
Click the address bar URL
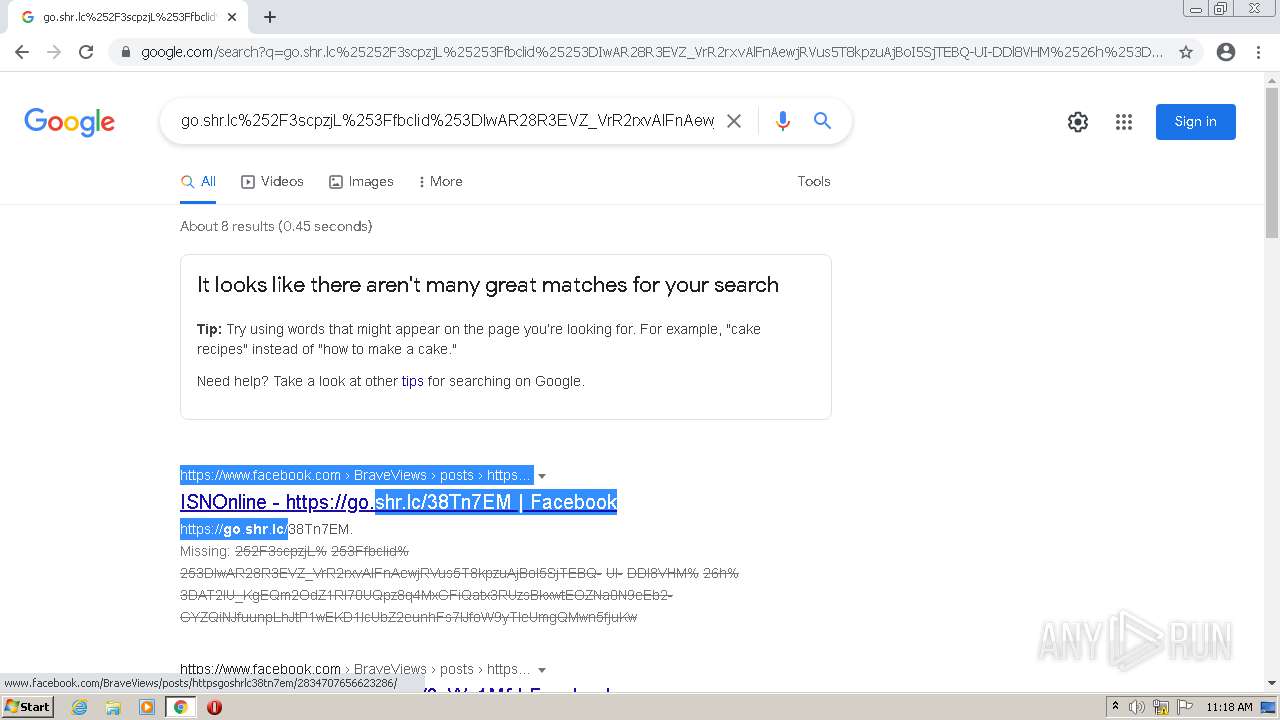pyautogui.click(x=652, y=52)
